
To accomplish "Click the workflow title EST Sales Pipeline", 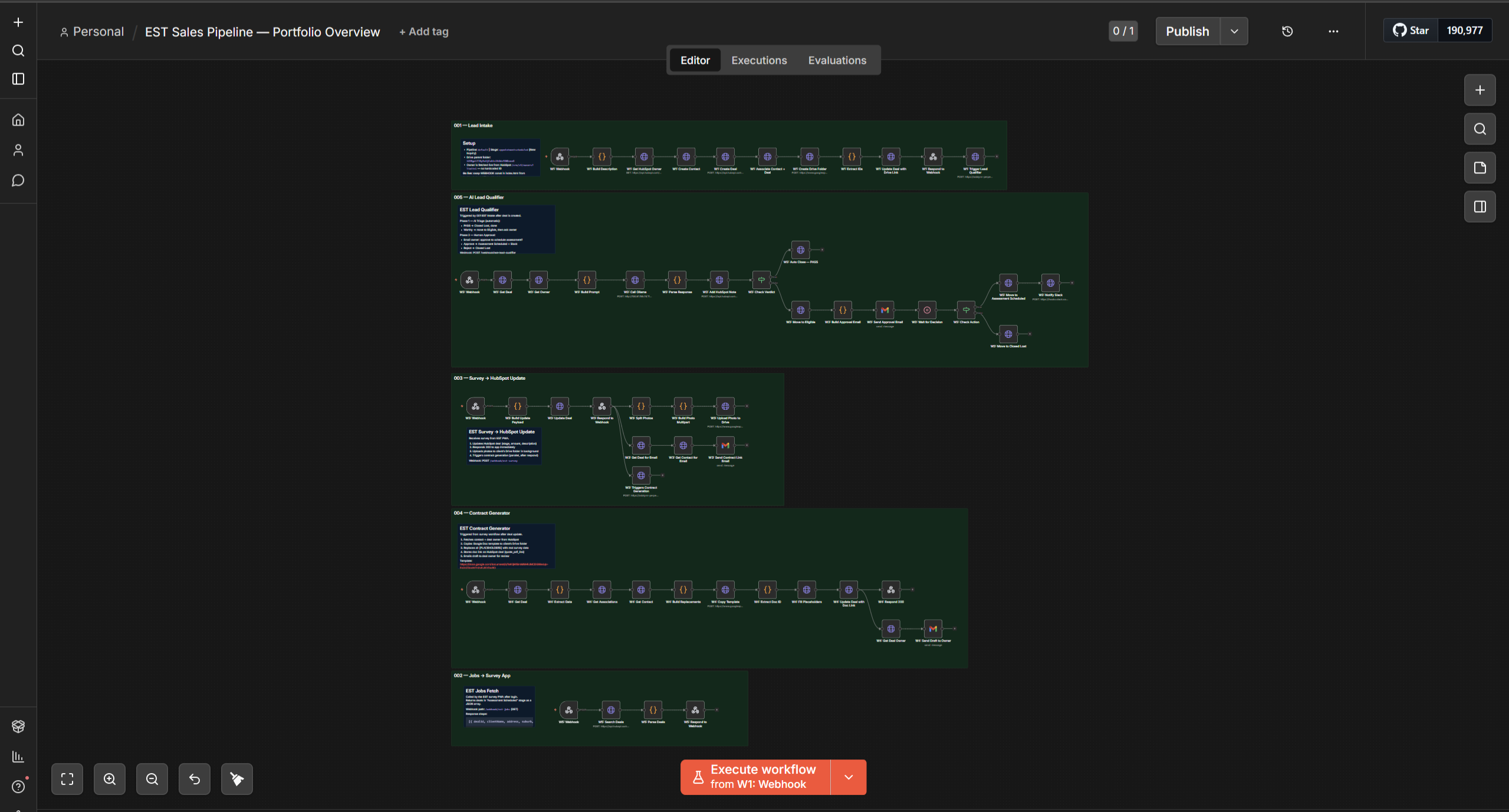I will pos(262,32).
